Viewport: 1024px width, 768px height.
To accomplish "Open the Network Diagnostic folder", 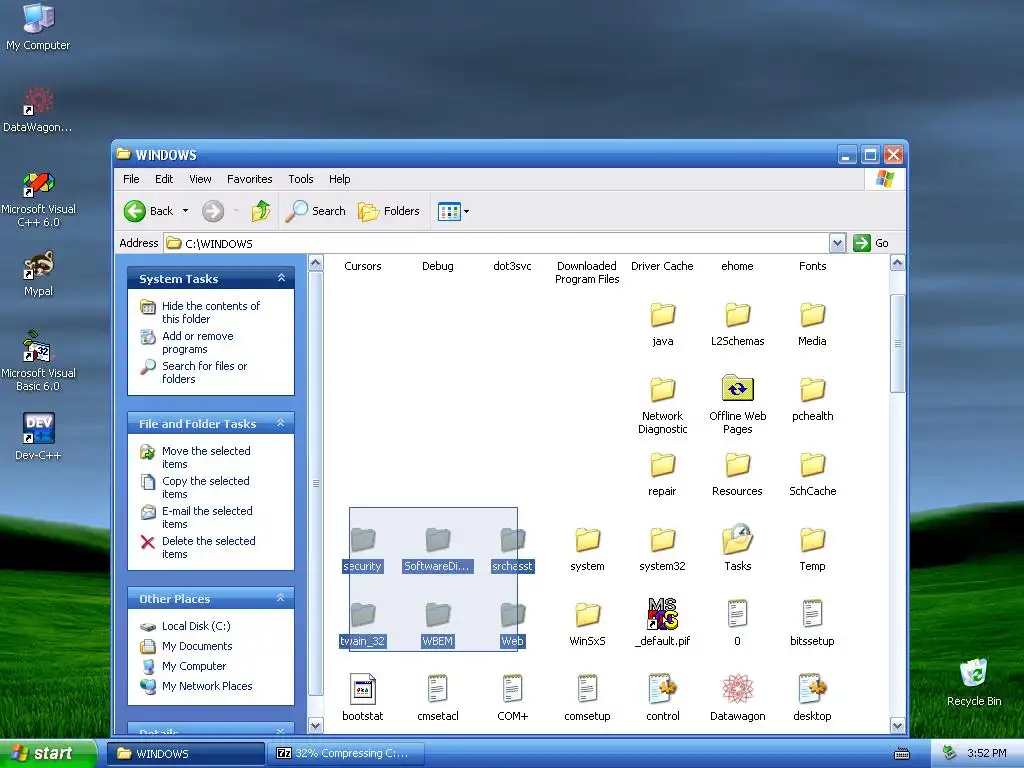I will (662, 391).
